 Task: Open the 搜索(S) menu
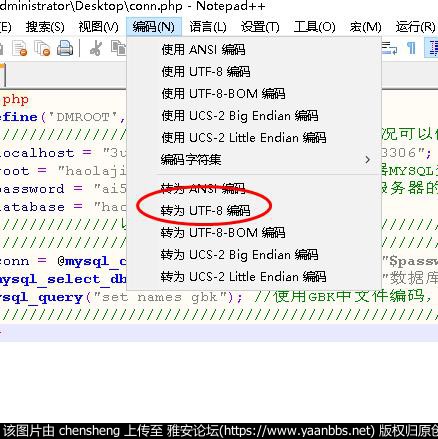[x=45, y=27]
